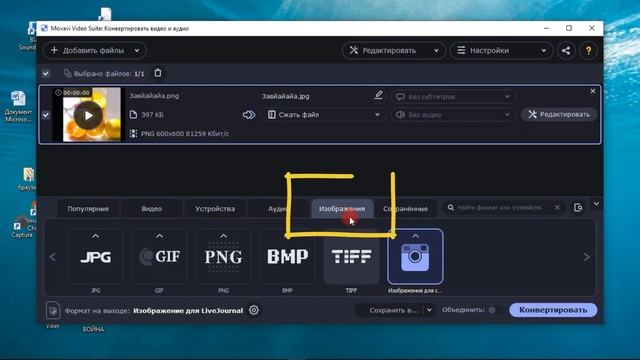Viewport: 640px width, 360px height.
Task: Select BMP format tile
Action: (287, 257)
